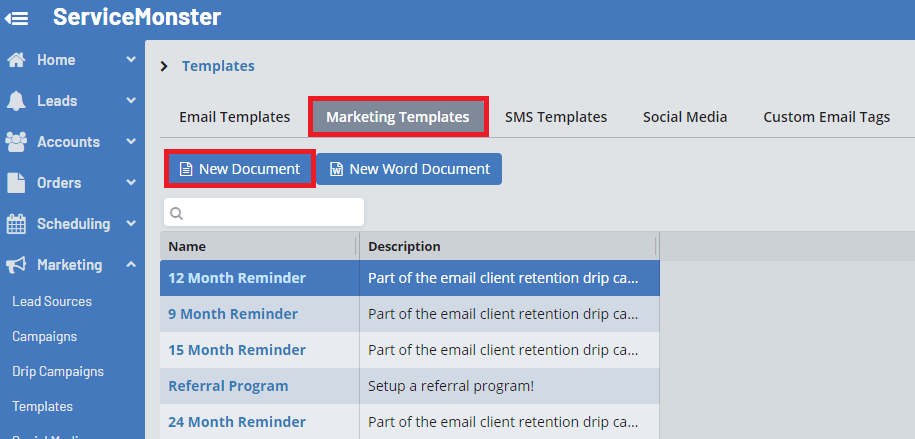
Task: Open Drip Campaigns in the sidebar
Action: pos(58,371)
